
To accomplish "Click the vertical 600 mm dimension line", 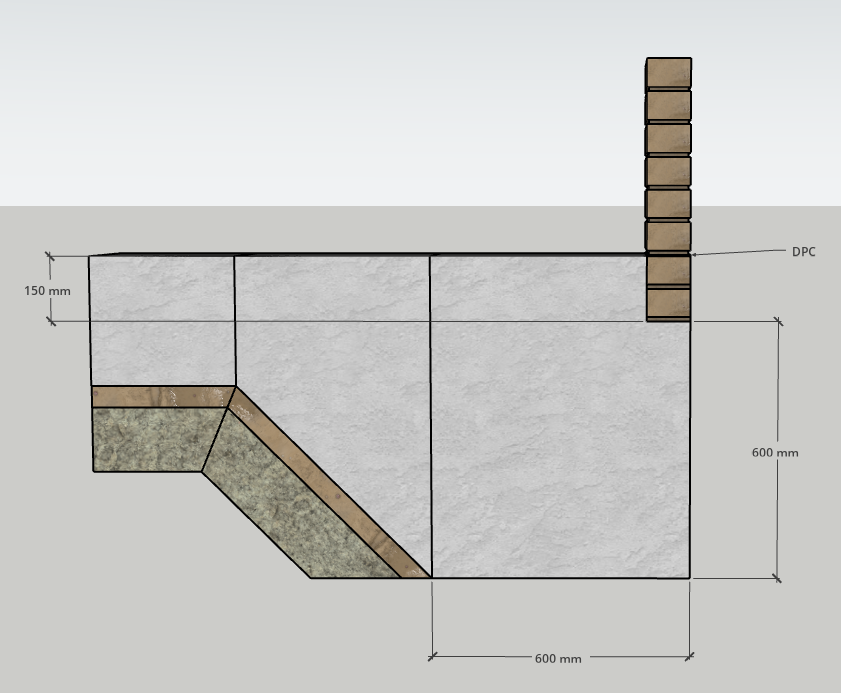I will [x=778, y=380].
